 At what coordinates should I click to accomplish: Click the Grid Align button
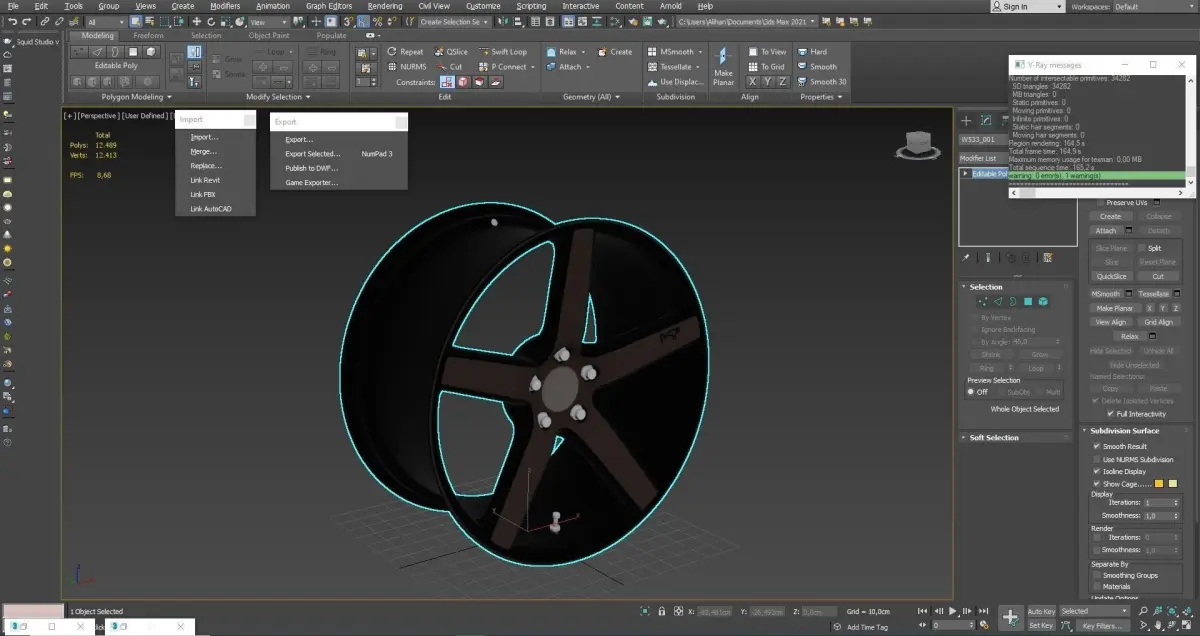[x=1158, y=322]
